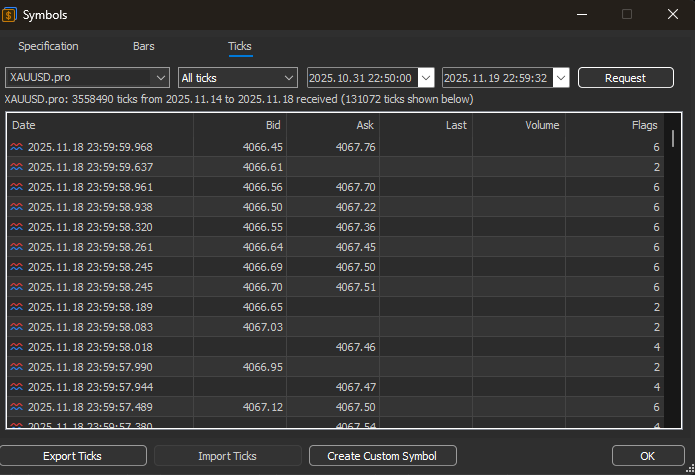Select bid value 4066.55
Viewport: 695px width, 475px height.
(x=262, y=227)
